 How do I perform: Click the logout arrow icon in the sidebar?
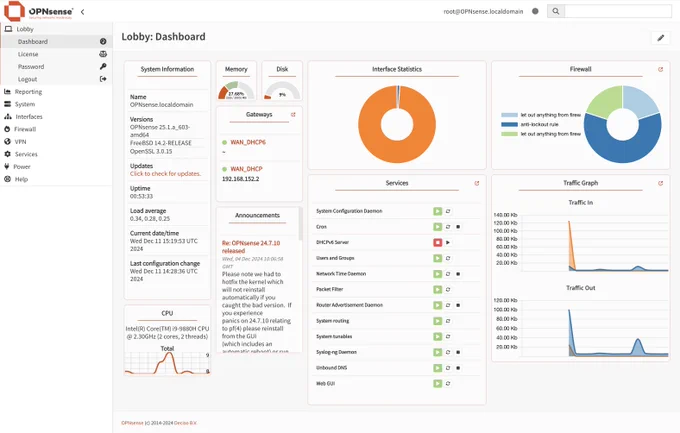[x=103, y=79]
